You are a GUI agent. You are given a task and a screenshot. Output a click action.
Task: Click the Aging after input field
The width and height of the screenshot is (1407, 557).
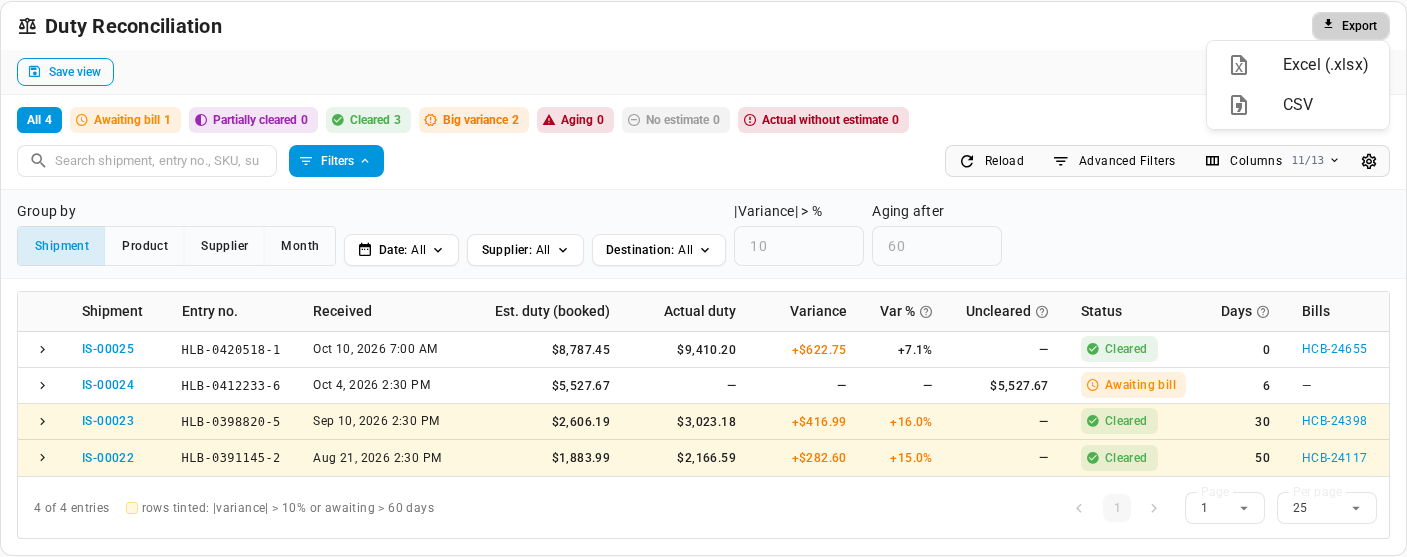click(x=937, y=246)
